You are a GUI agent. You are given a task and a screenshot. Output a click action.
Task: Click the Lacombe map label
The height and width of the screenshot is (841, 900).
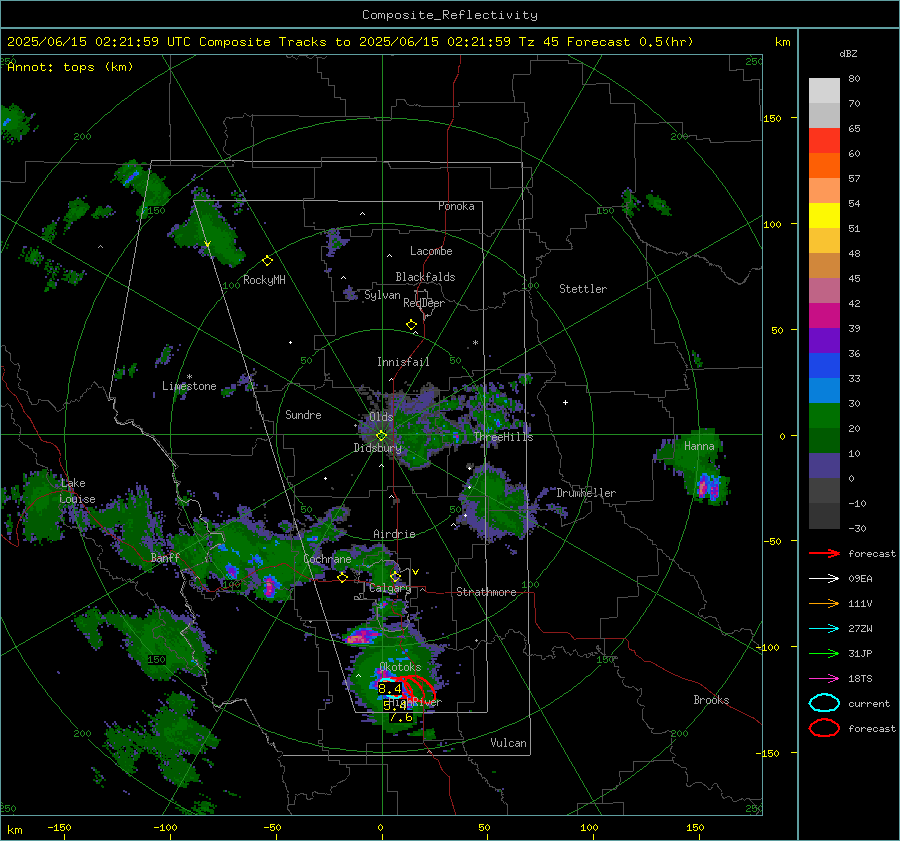click(x=431, y=251)
